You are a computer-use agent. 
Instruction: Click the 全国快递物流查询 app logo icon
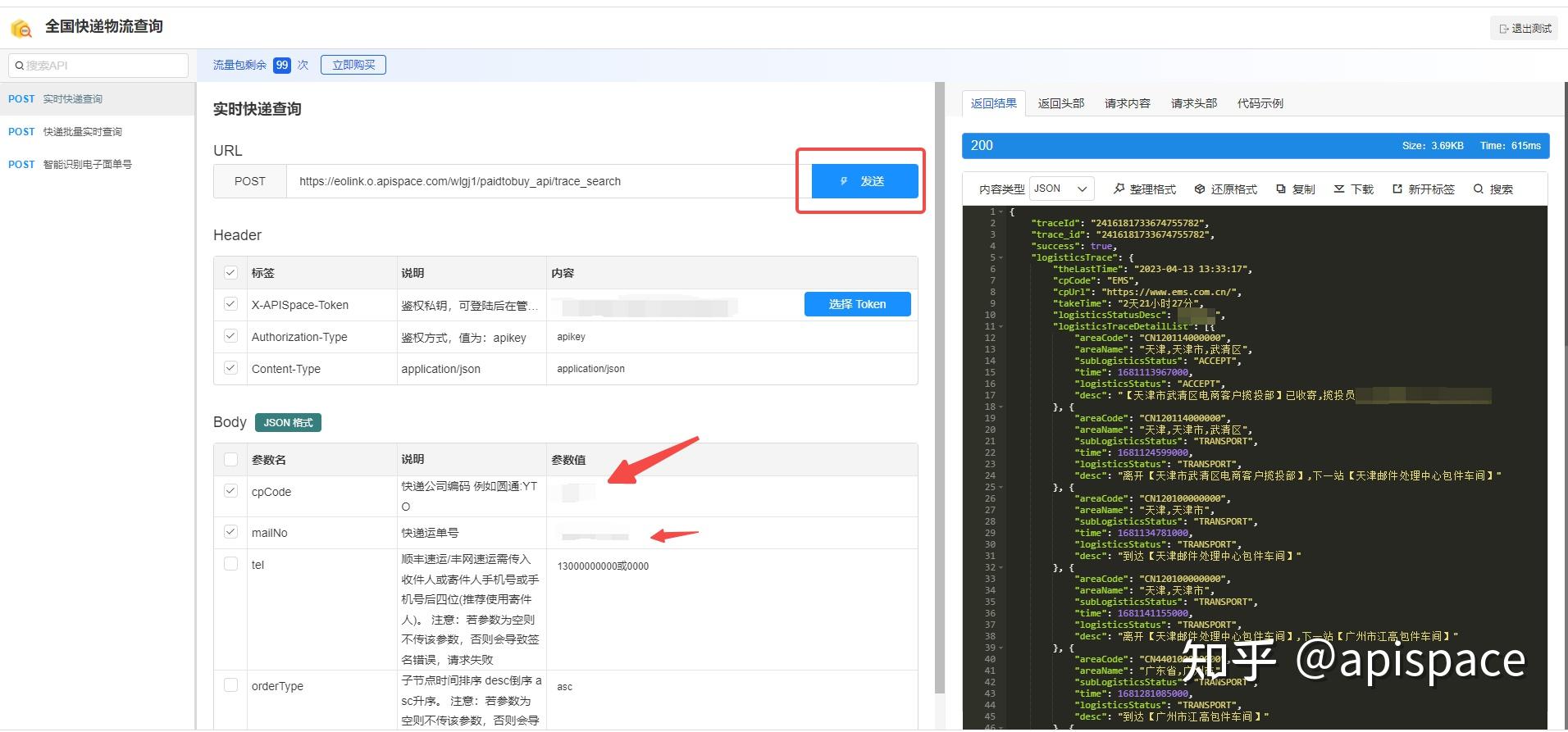[21, 28]
